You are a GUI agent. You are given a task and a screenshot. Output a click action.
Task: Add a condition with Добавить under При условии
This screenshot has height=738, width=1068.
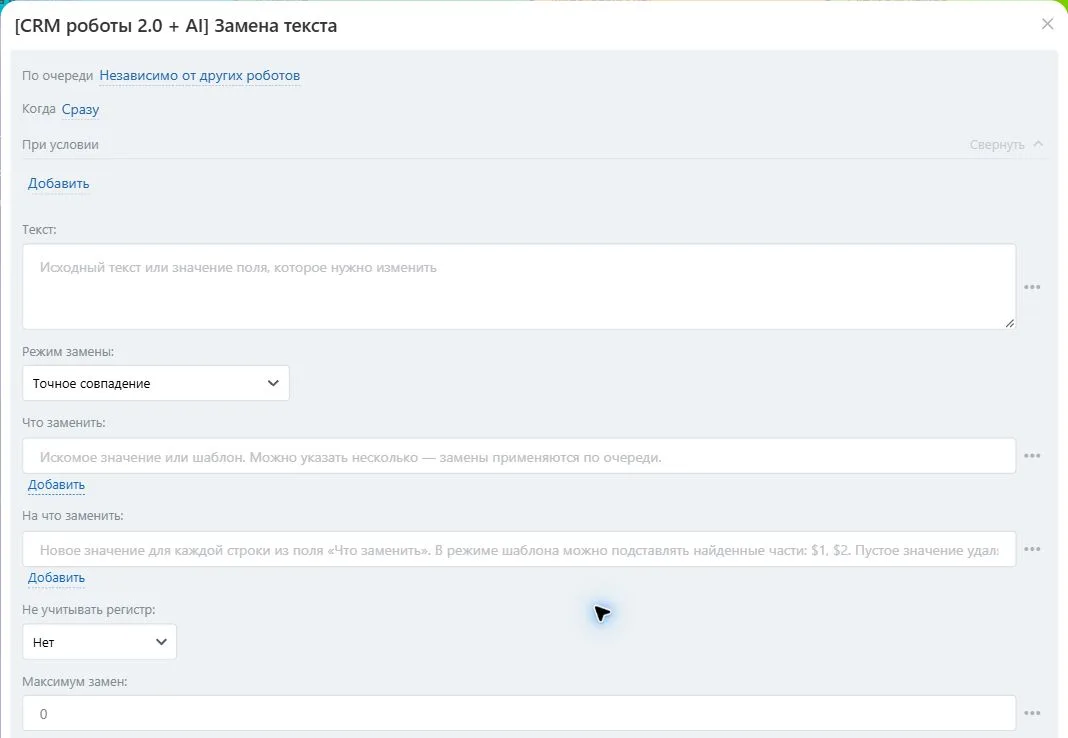tap(59, 184)
